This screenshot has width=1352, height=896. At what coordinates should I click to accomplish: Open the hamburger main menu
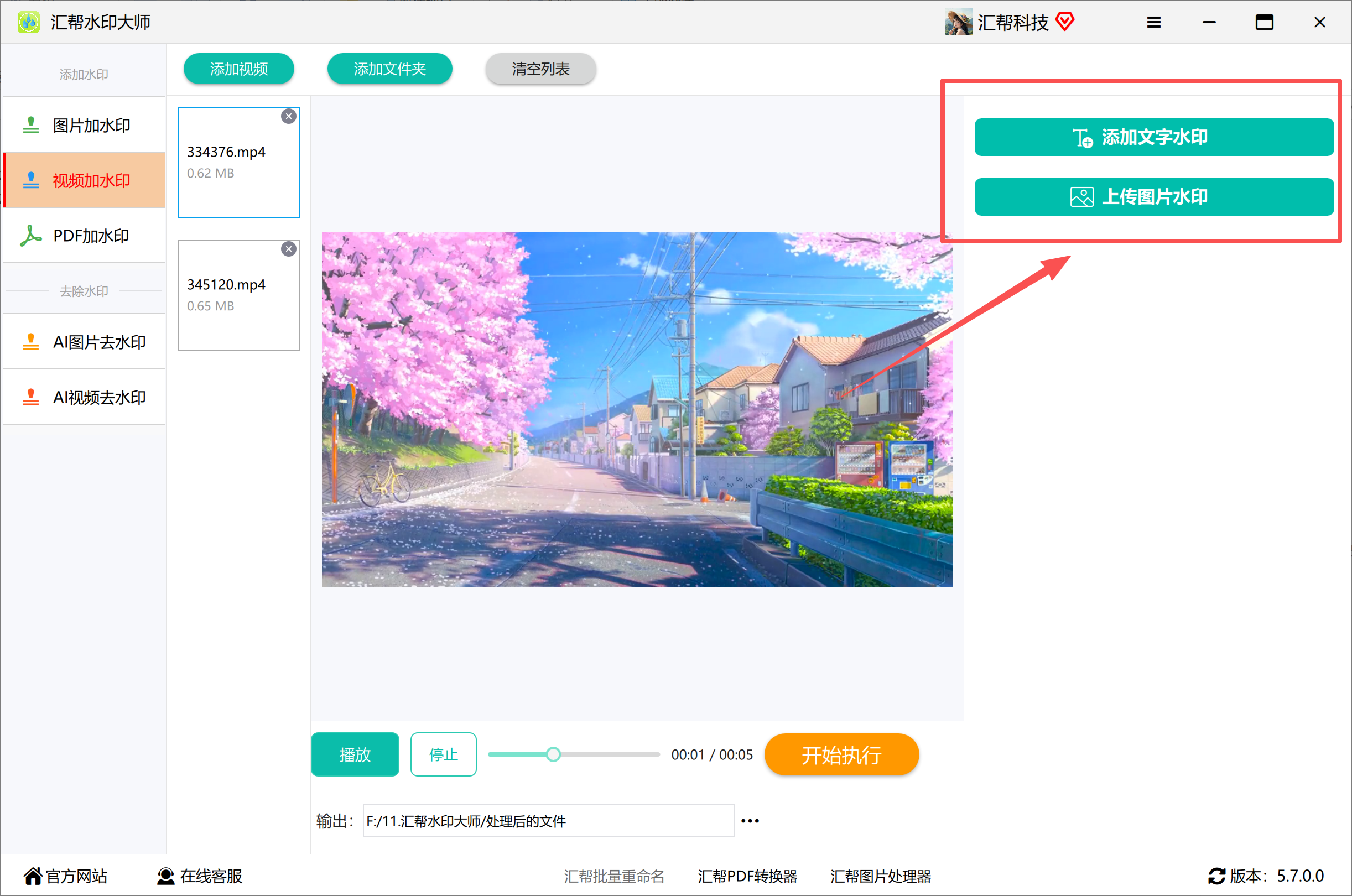pyautogui.click(x=1154, y=22)
